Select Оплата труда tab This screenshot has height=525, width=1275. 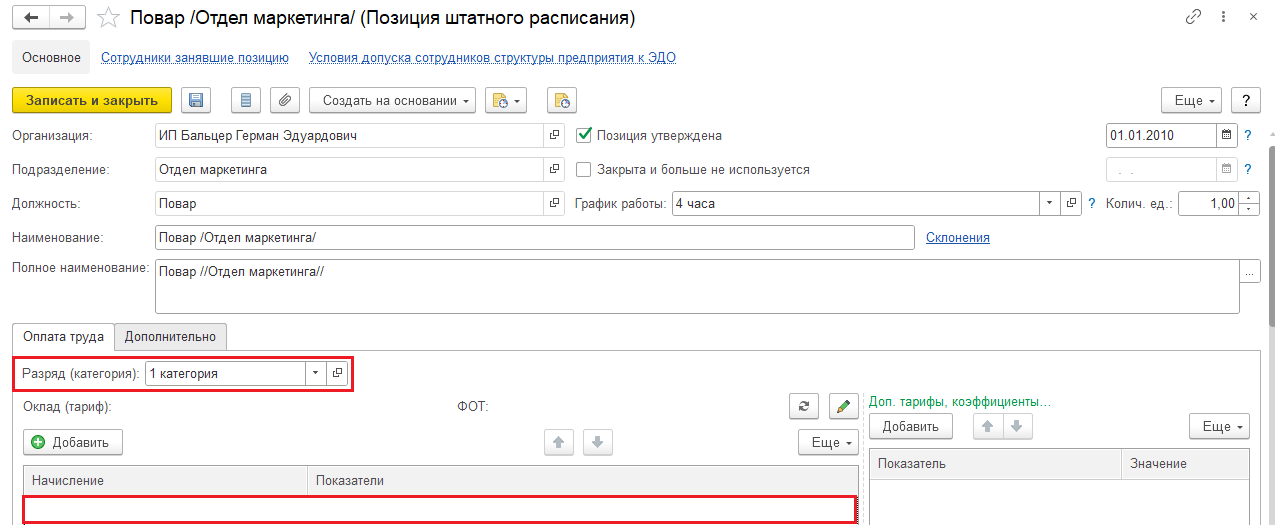(63, 336)
